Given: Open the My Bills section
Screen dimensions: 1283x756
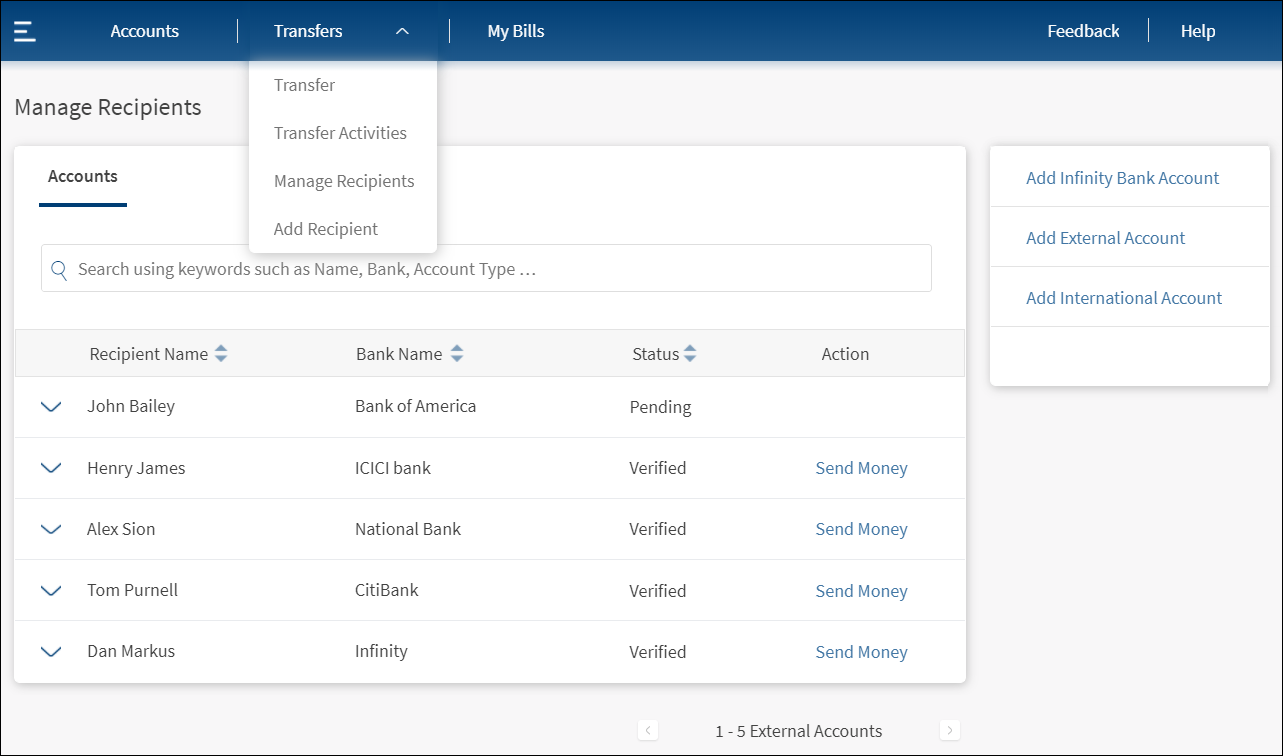Looking at the screenshot, I should point(515,31).
